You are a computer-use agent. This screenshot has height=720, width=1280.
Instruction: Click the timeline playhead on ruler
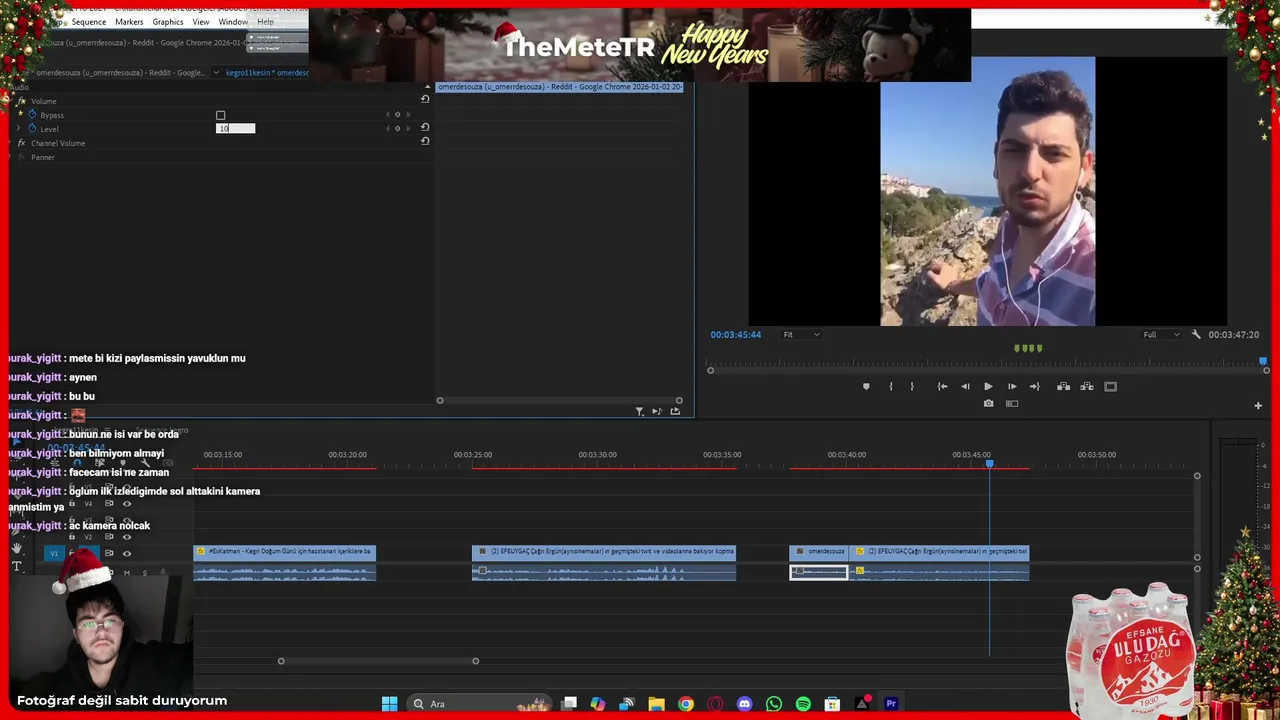coord(989,464)
